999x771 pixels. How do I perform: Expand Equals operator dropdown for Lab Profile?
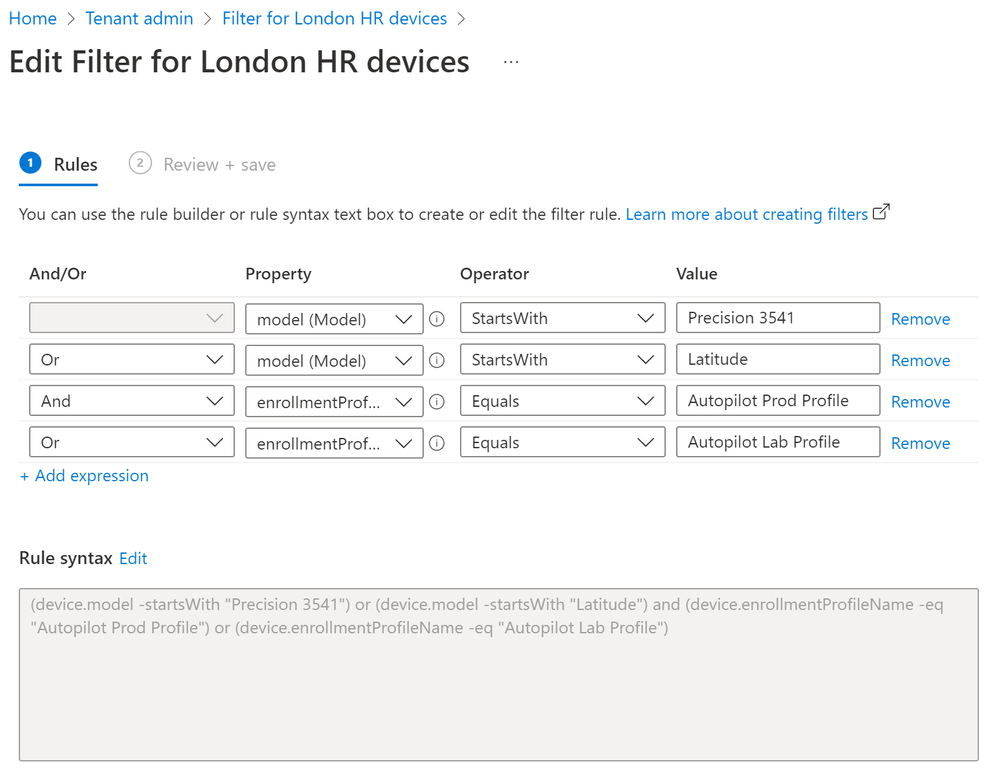click(562, 443)
